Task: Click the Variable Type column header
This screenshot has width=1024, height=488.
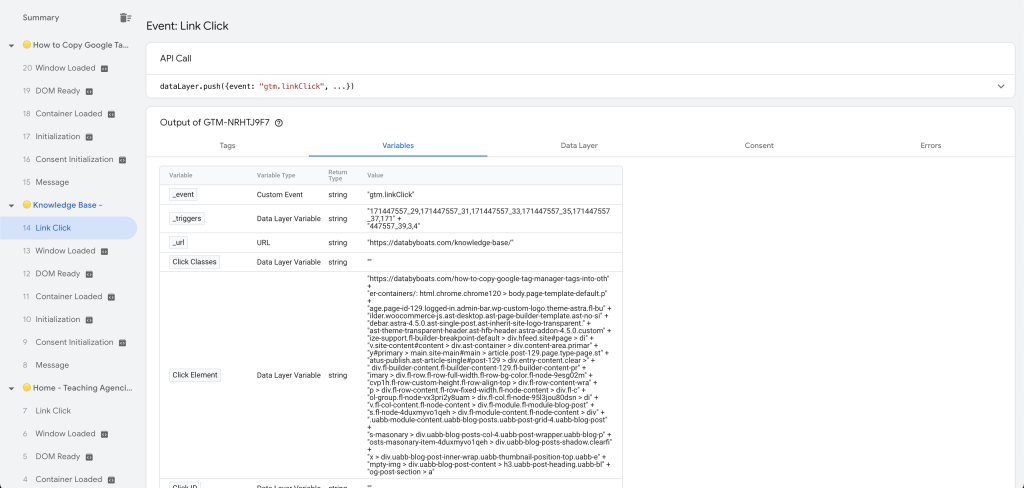Action: coord(276,176)
